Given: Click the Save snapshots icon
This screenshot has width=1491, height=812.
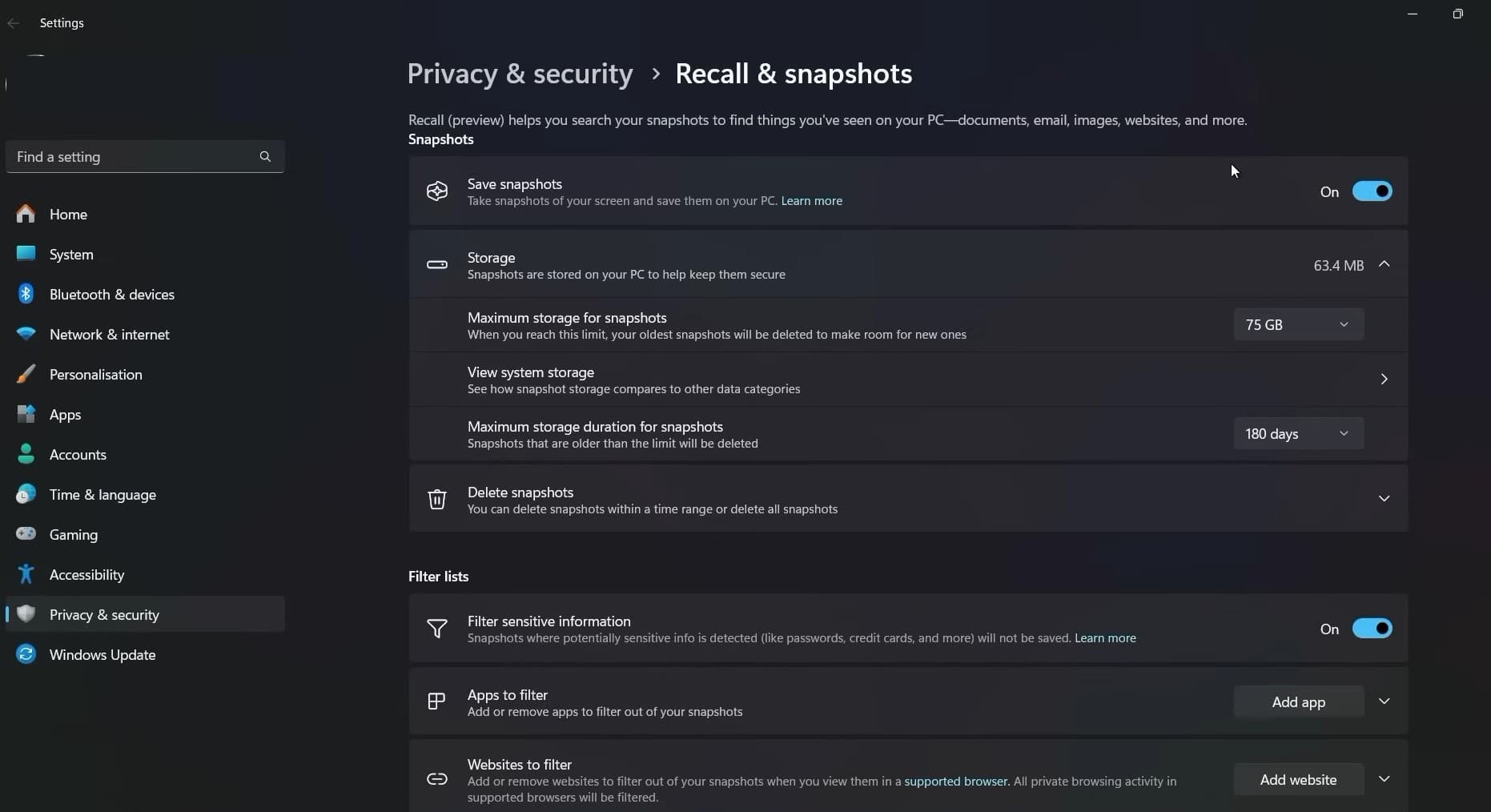Looking at the screenshot, I should (436, 191).
